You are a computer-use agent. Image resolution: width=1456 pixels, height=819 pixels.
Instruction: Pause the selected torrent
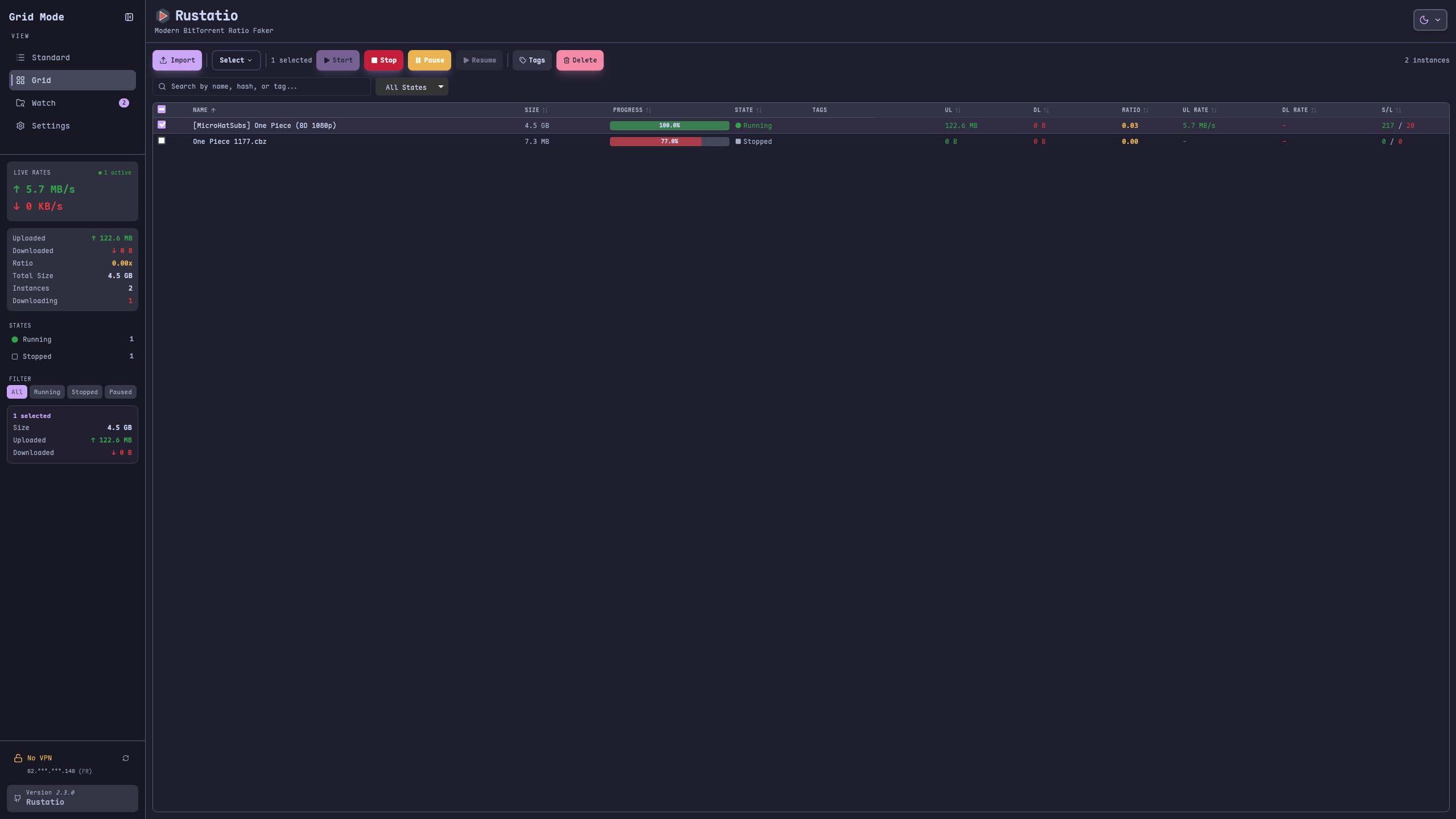(x=429, y=60)
